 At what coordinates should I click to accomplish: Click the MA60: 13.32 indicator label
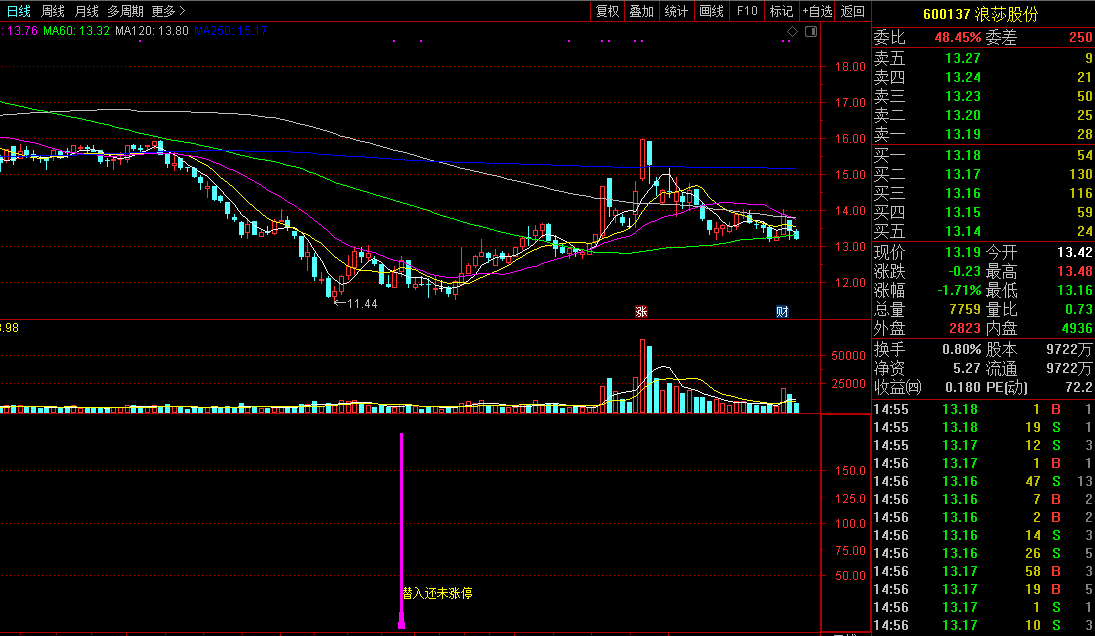[x=76, y=31]
